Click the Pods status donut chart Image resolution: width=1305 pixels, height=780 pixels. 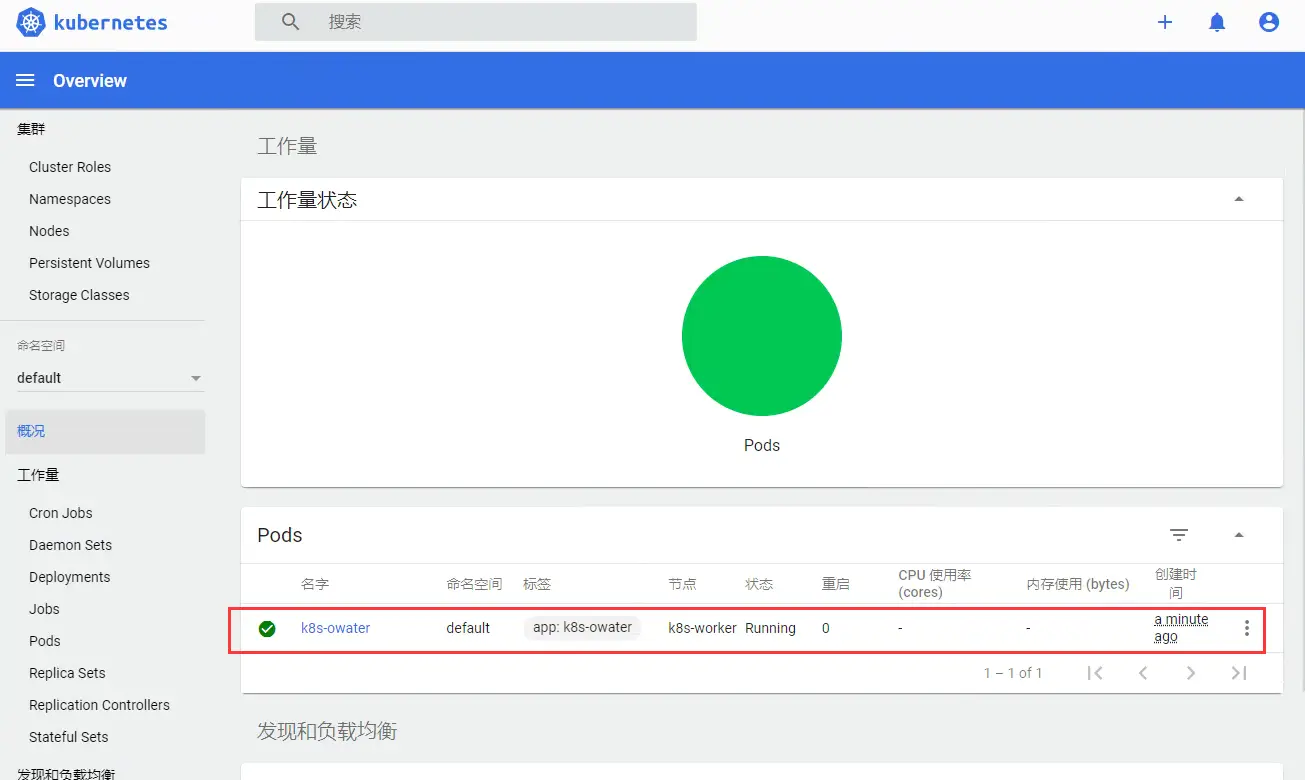762,336
